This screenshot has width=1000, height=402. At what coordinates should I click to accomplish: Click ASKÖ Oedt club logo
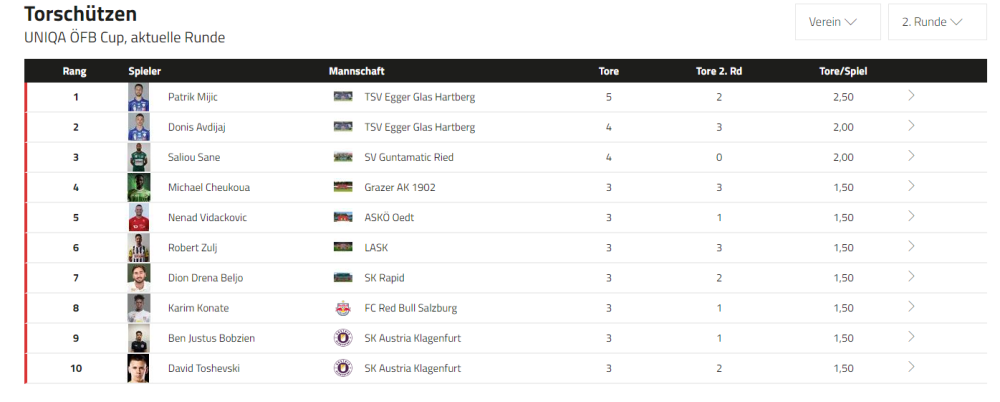[343, 217]
